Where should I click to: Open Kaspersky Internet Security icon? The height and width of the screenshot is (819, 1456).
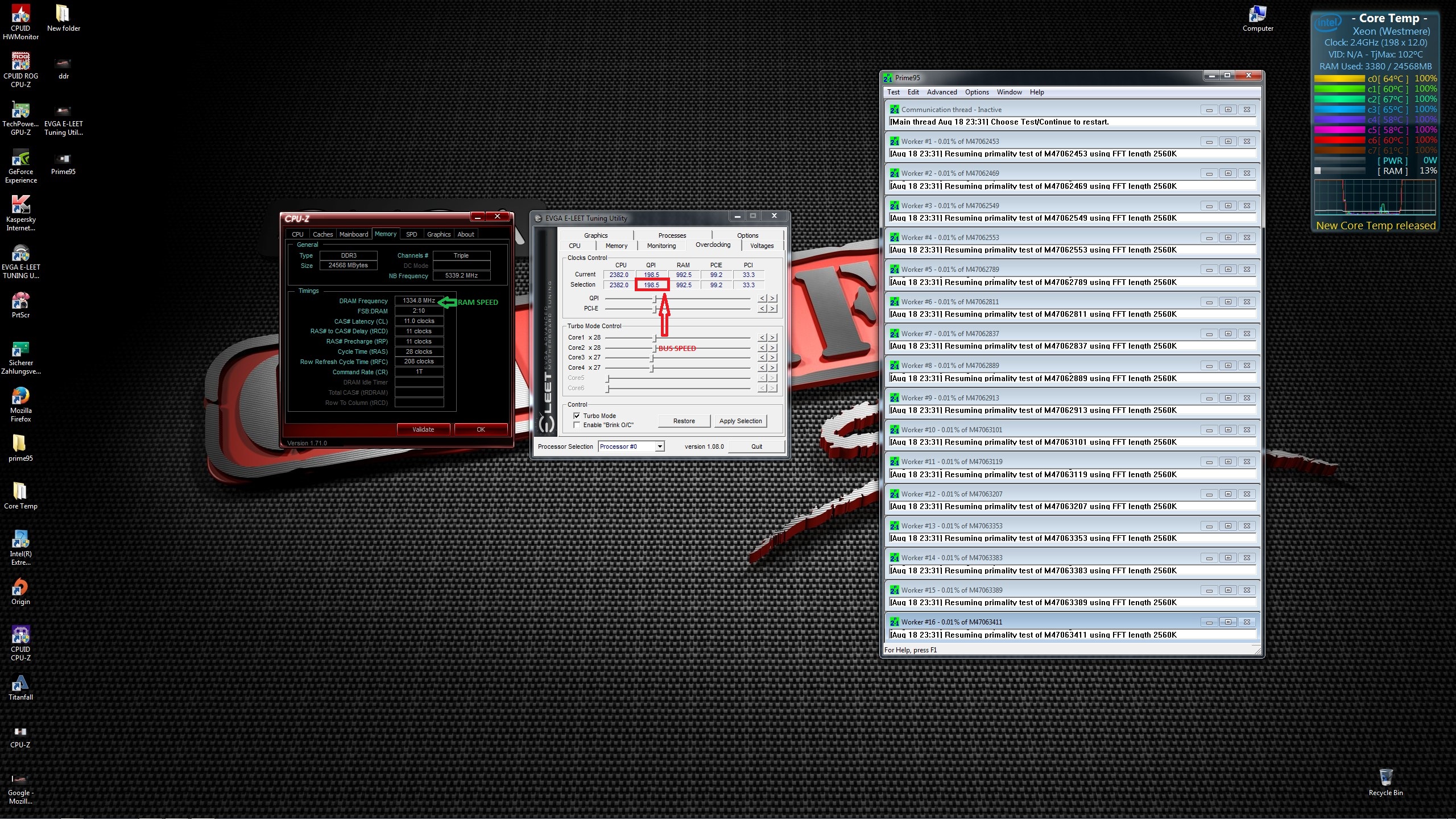[x=20, y=213]
